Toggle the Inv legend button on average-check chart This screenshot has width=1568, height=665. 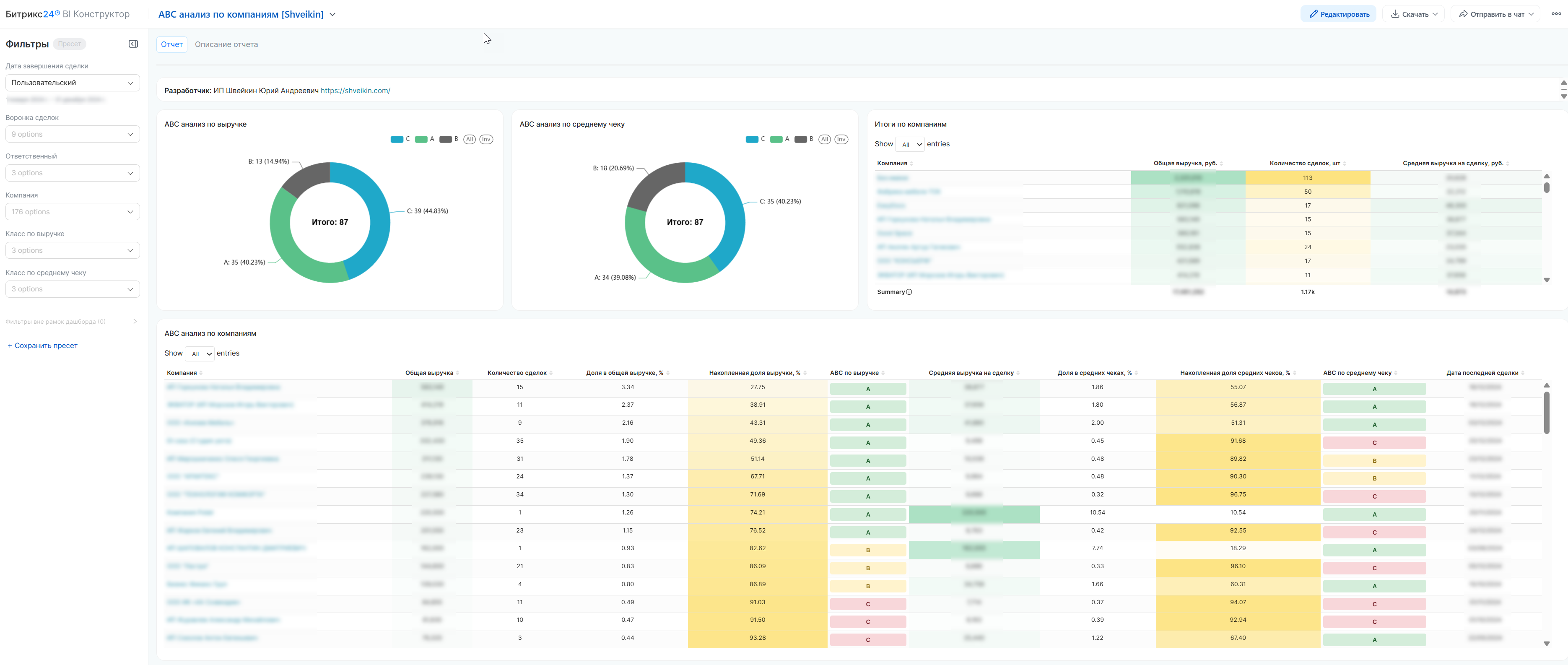(x=841, y=140)
